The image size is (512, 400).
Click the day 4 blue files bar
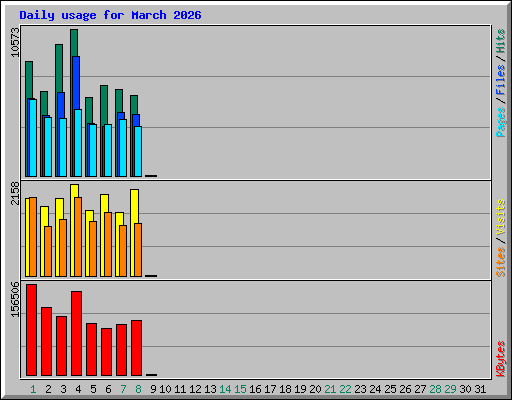pyautogui.click(x=76, y=83)
